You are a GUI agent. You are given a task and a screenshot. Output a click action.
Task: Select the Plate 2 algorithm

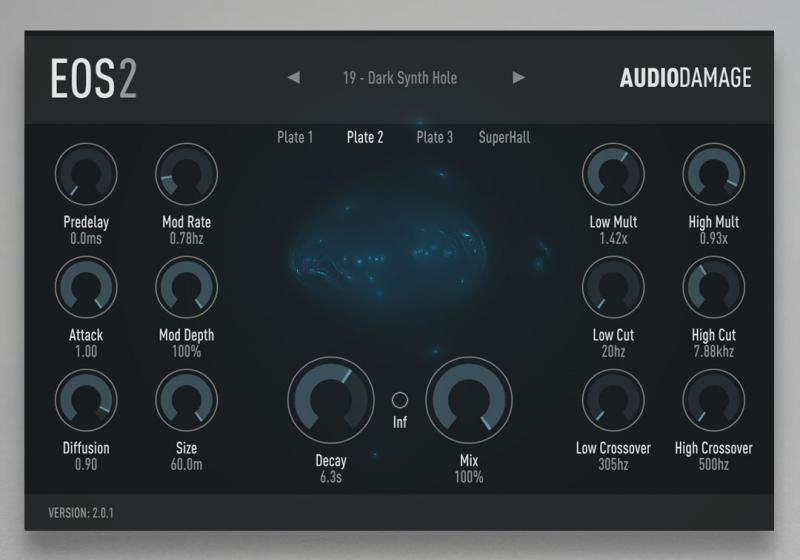click(x=365, y=137)
